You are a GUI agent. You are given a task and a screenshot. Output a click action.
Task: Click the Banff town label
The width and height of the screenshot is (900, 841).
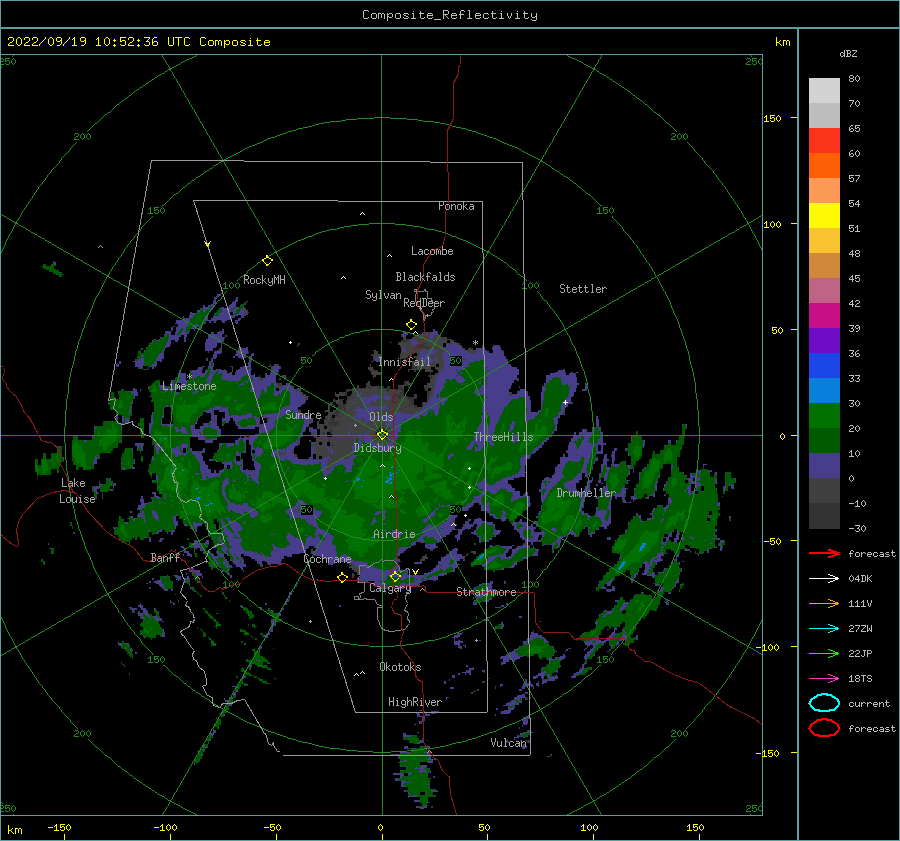(x=165, y=558)
